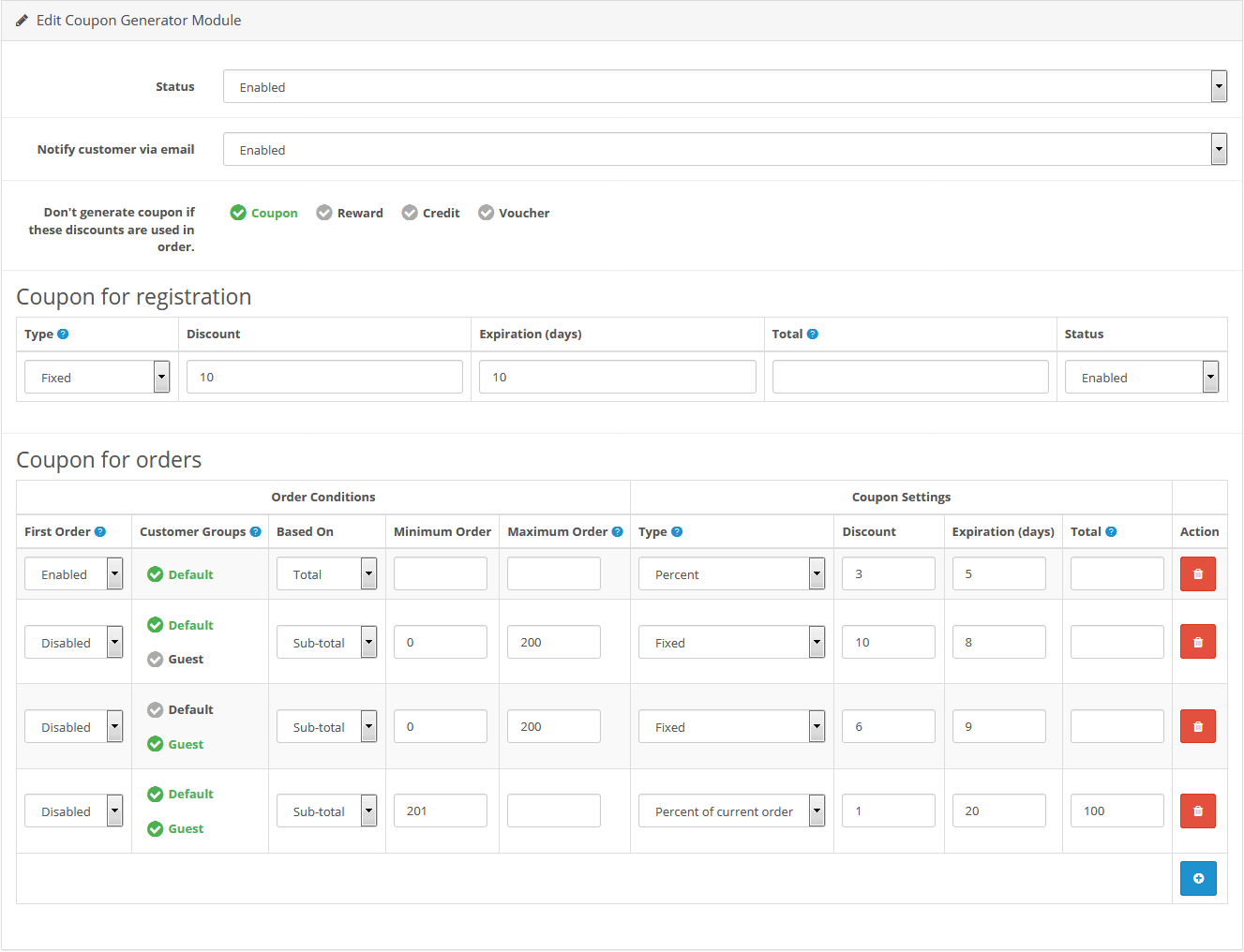1244x952 pixels.
Task: Toggle Default group in the minimum order 201 row
Action: click(x=156, y=794)
